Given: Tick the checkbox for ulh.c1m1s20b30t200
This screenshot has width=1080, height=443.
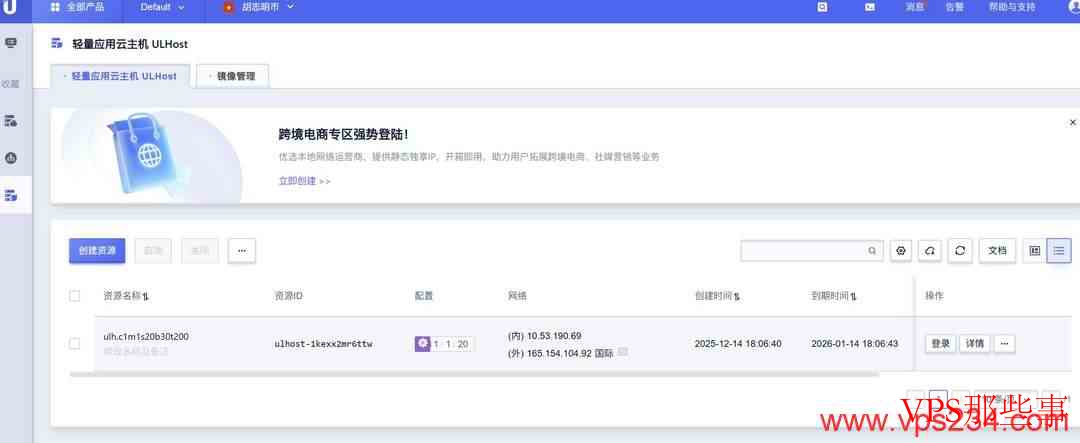Looking at the screenshot, I should 74,344.
